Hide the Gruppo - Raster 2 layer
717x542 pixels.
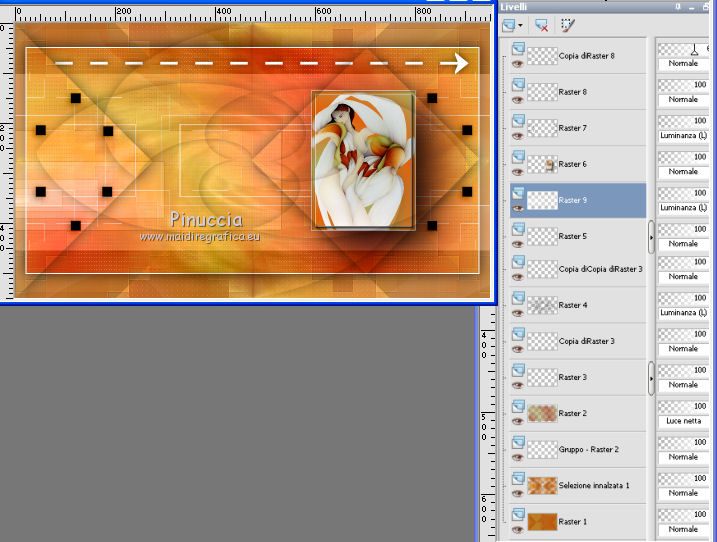(x=518, y=458)
